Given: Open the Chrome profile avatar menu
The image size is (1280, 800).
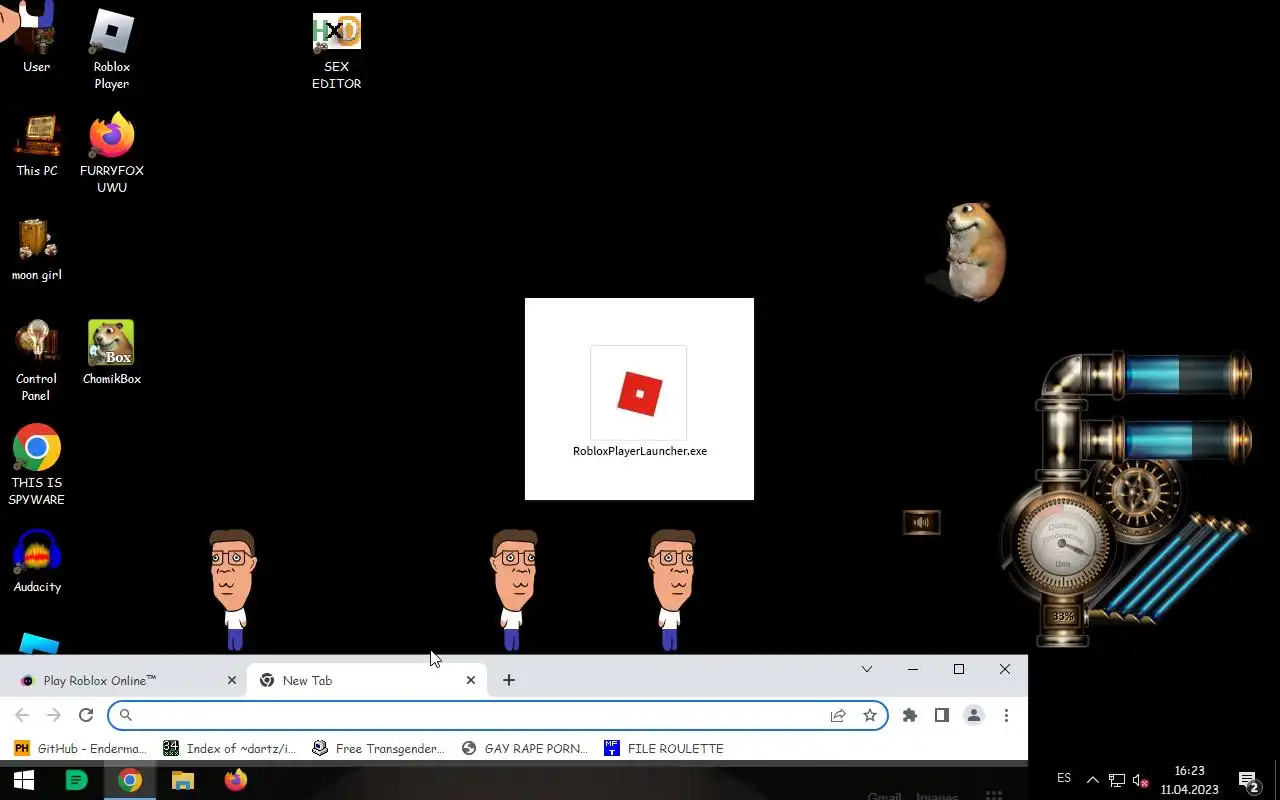Looking at the screenshot, I should 974,715.
